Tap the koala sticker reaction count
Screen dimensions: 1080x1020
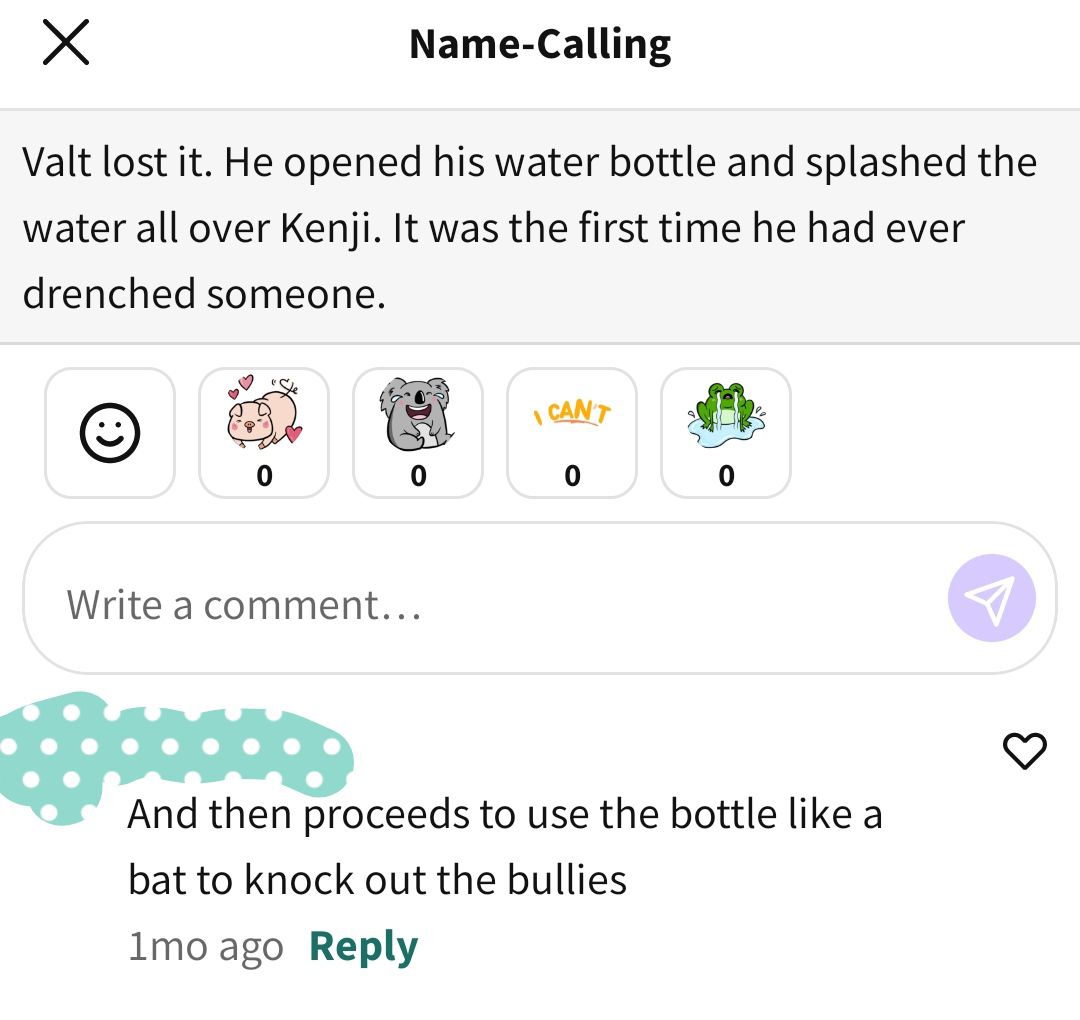click(x=418, y=476)
